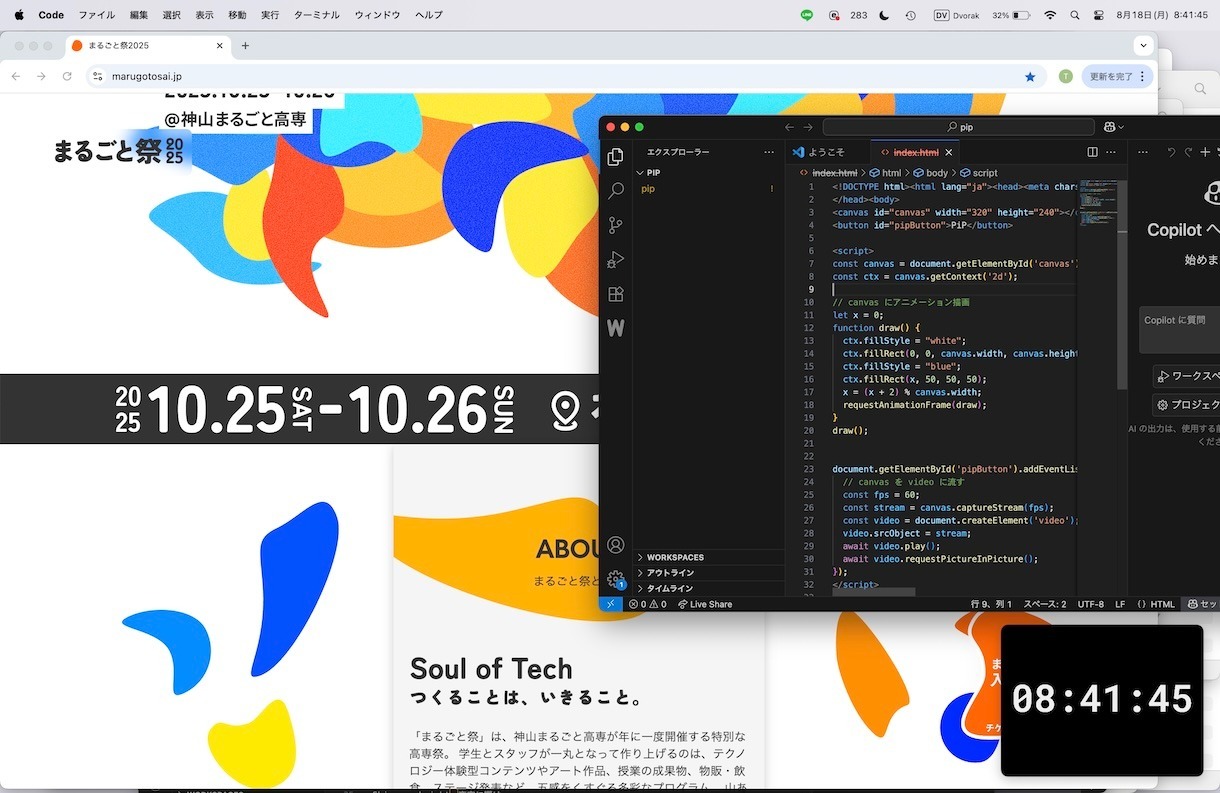This screenshot has width=1220, height=793.
Task: Open the ターミナル menu in the macOS menu bar
Action: coord(316,15)
